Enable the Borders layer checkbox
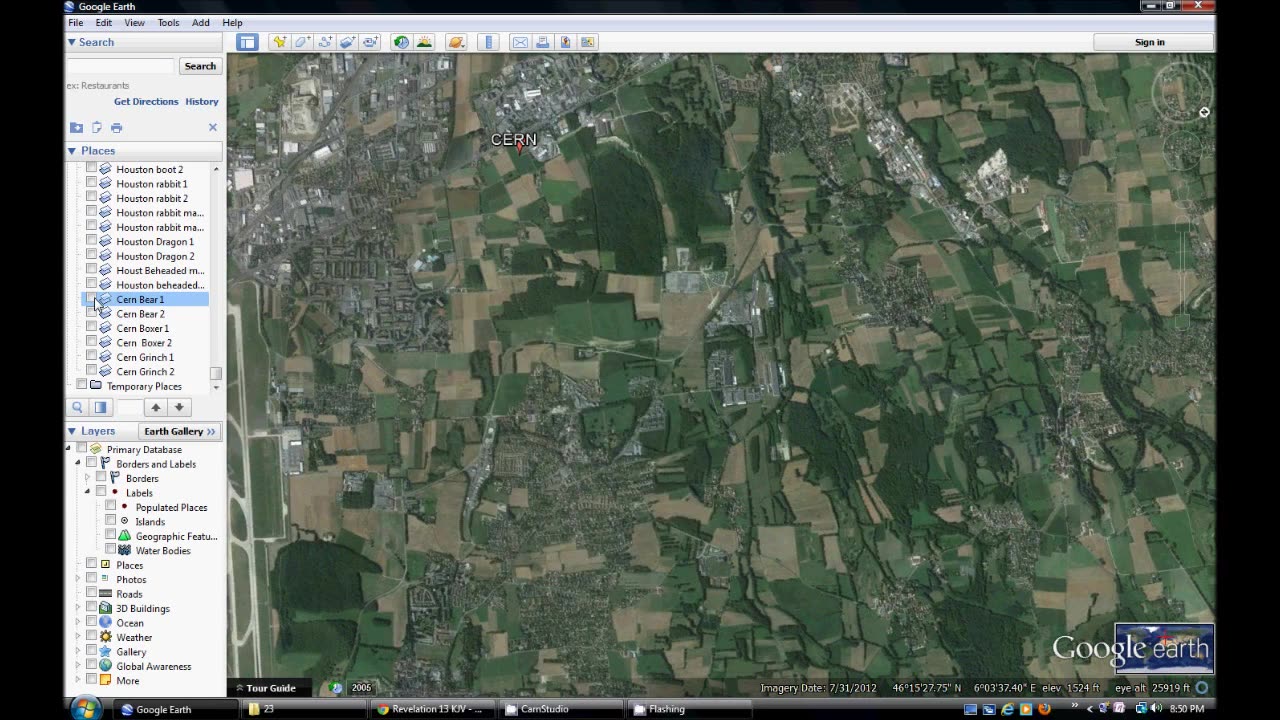This screenshot has height=720, width=1280. coord(101,478)
